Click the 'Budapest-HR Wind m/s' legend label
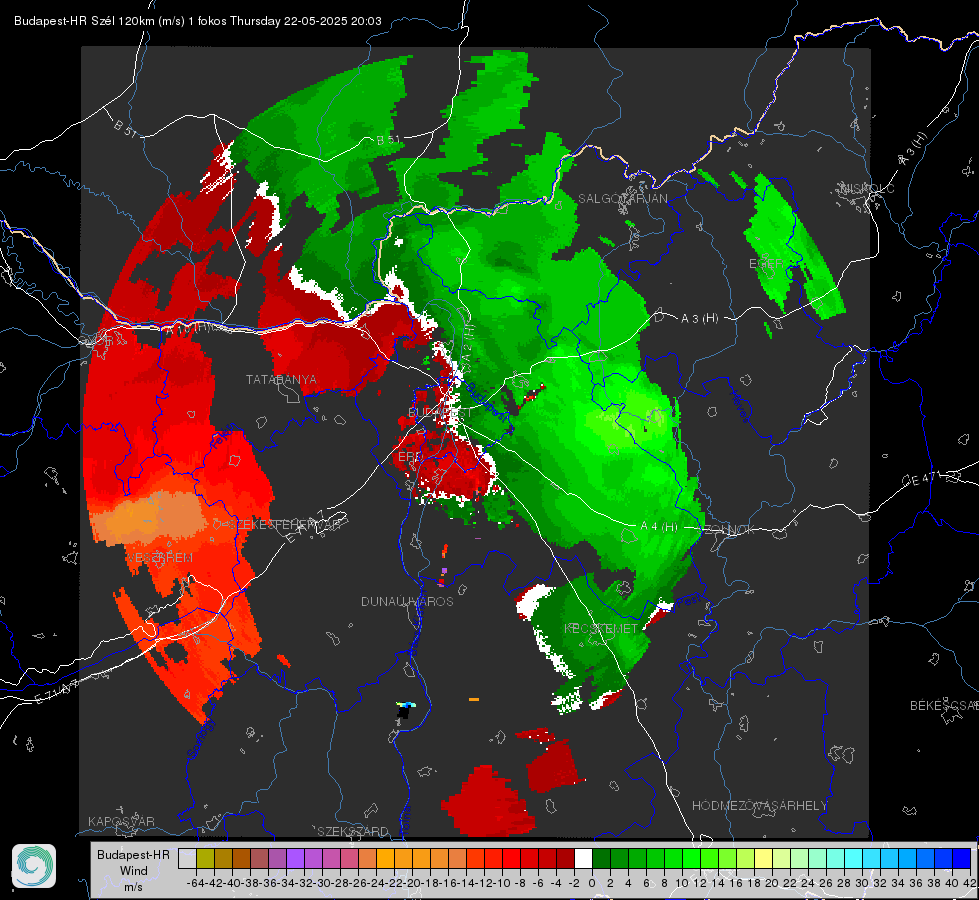Image resolution: width=979 pixels, height=900 pixels. (133, 871)
